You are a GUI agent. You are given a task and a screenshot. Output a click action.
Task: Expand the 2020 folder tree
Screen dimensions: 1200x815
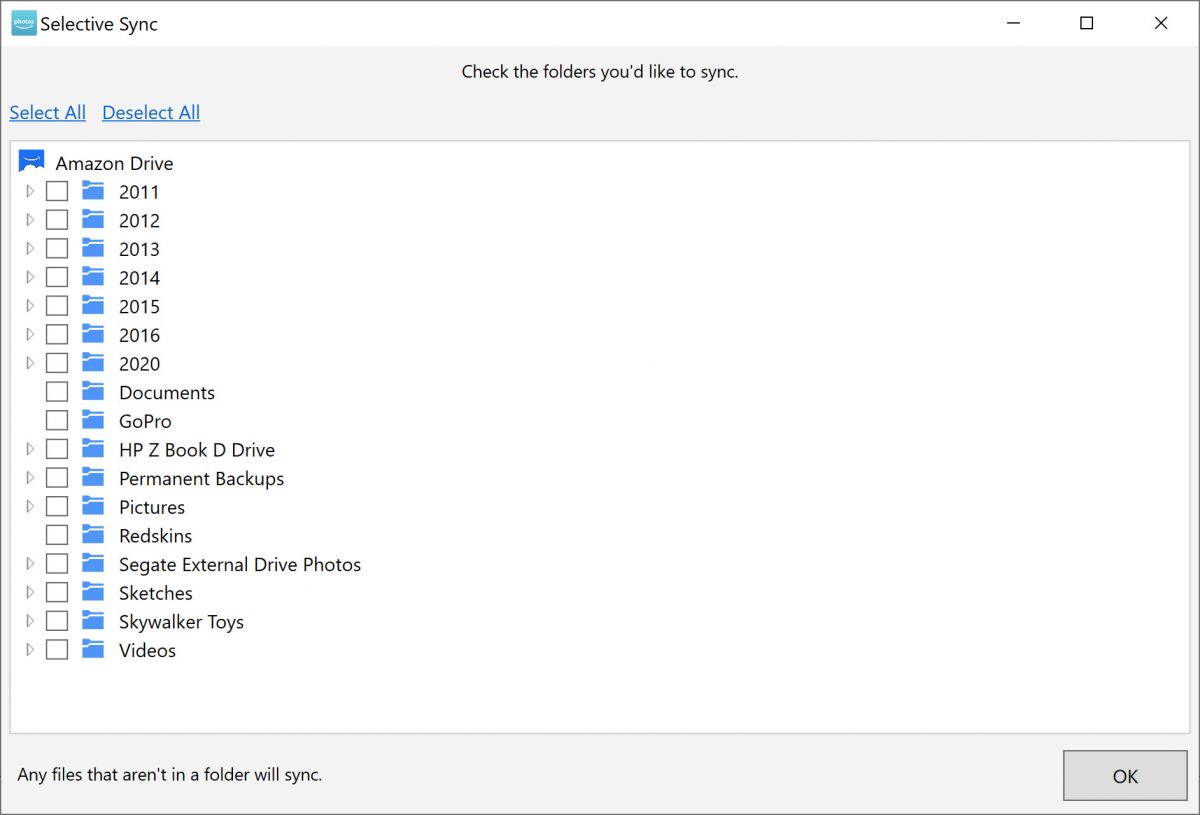pyautogui.click(x=30, y=363)
